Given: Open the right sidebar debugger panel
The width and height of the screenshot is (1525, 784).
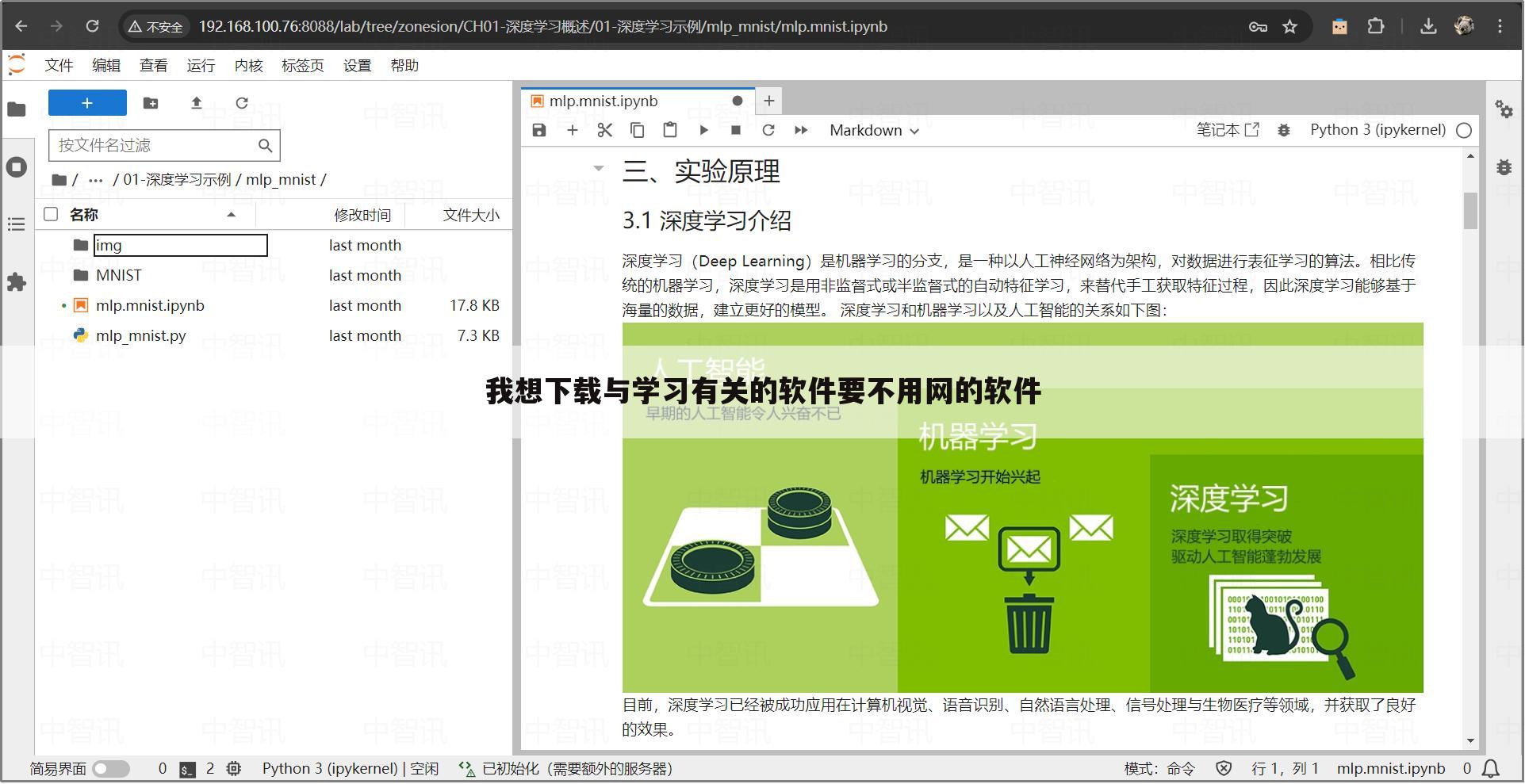Looking at the screenshot, I should tap(1504, 167).
